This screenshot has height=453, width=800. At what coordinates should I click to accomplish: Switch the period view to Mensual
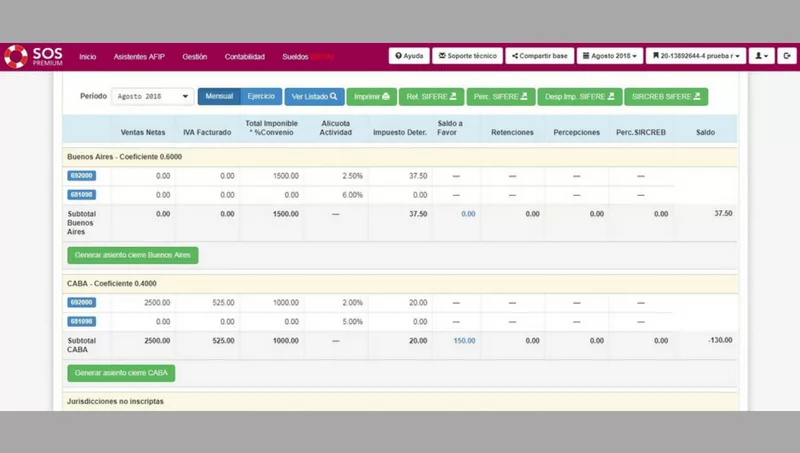click(x=219, y=97)
